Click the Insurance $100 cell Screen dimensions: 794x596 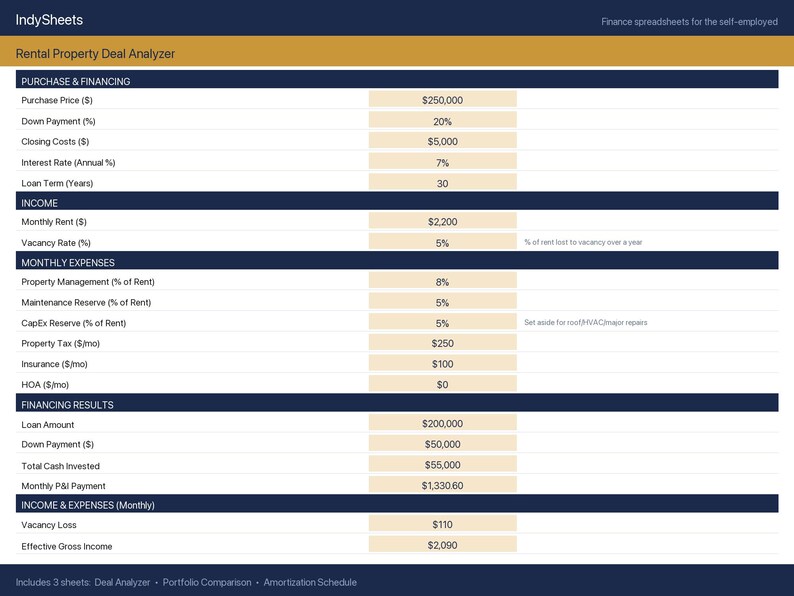tap(443, 363)
